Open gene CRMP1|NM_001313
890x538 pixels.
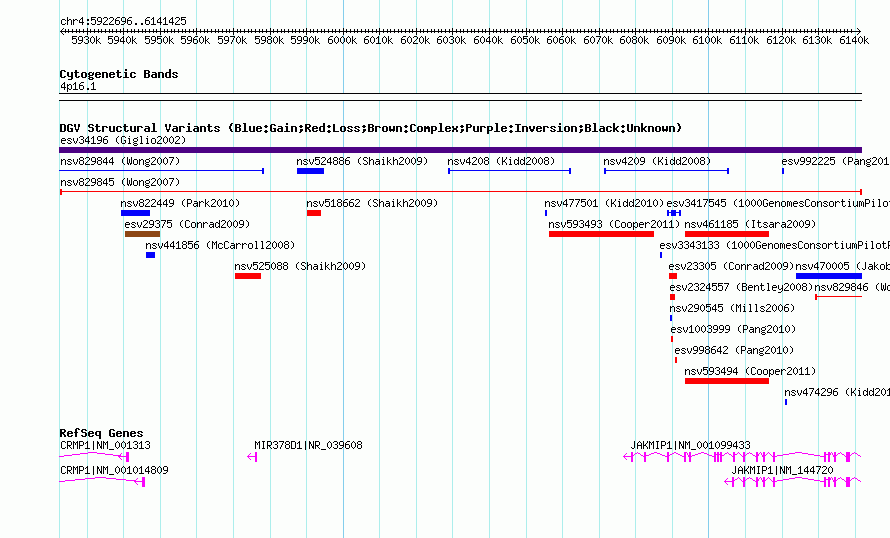click(x=106, y=445)
